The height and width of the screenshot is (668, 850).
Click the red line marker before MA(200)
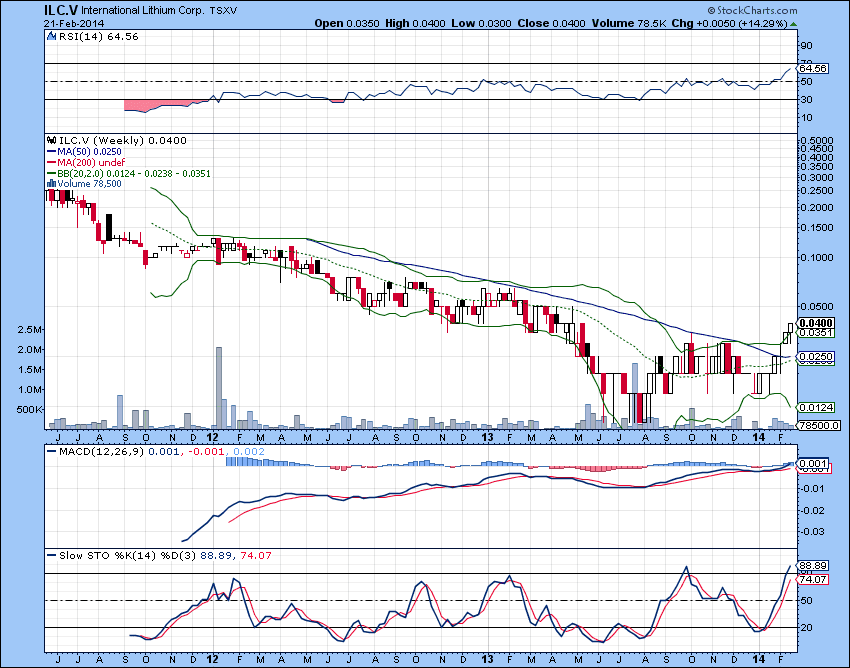51,163
